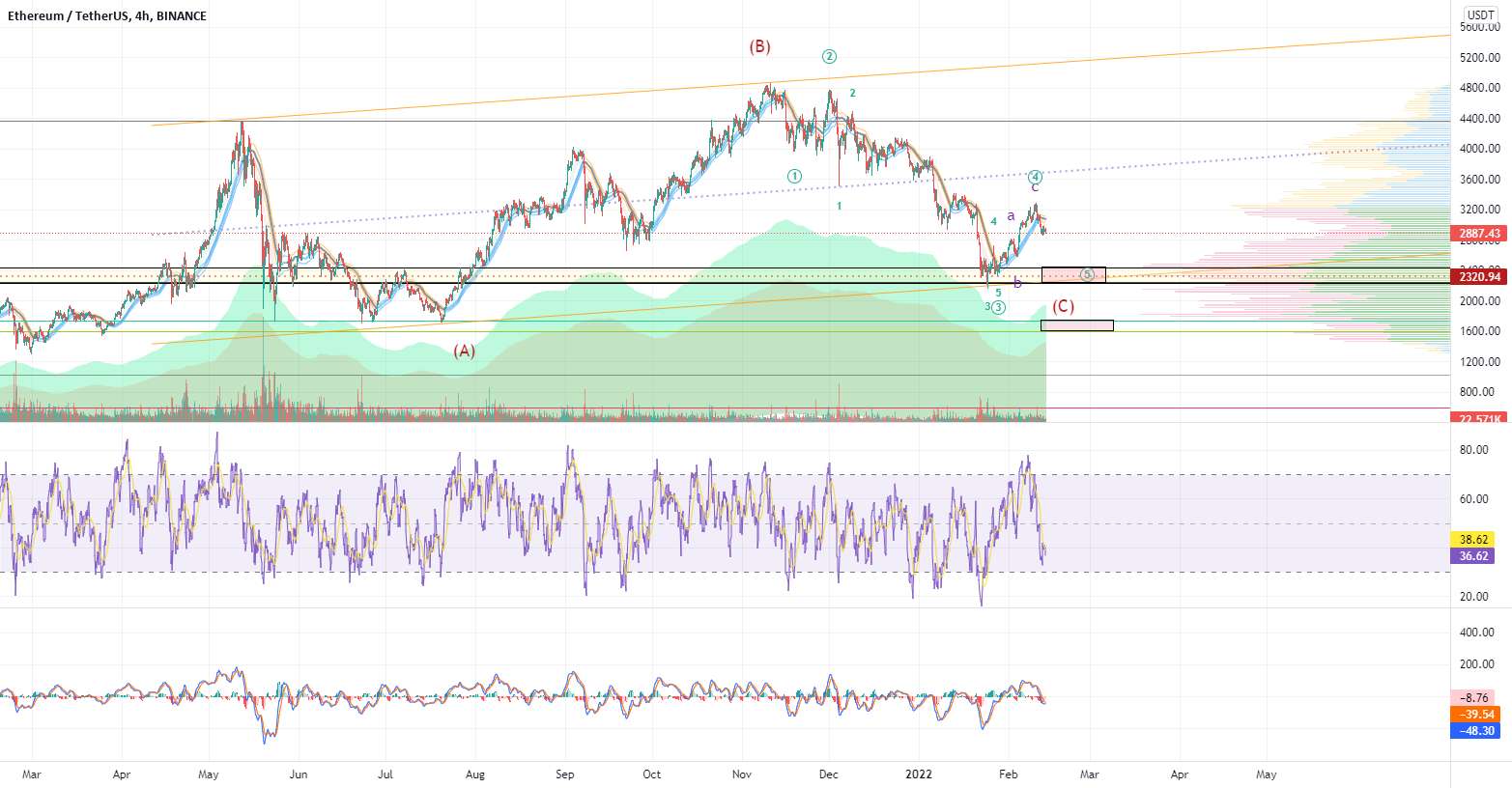This screenshot has width=1512, height=788.
Task: Click the red (C) wave label
Action: 1063,306
